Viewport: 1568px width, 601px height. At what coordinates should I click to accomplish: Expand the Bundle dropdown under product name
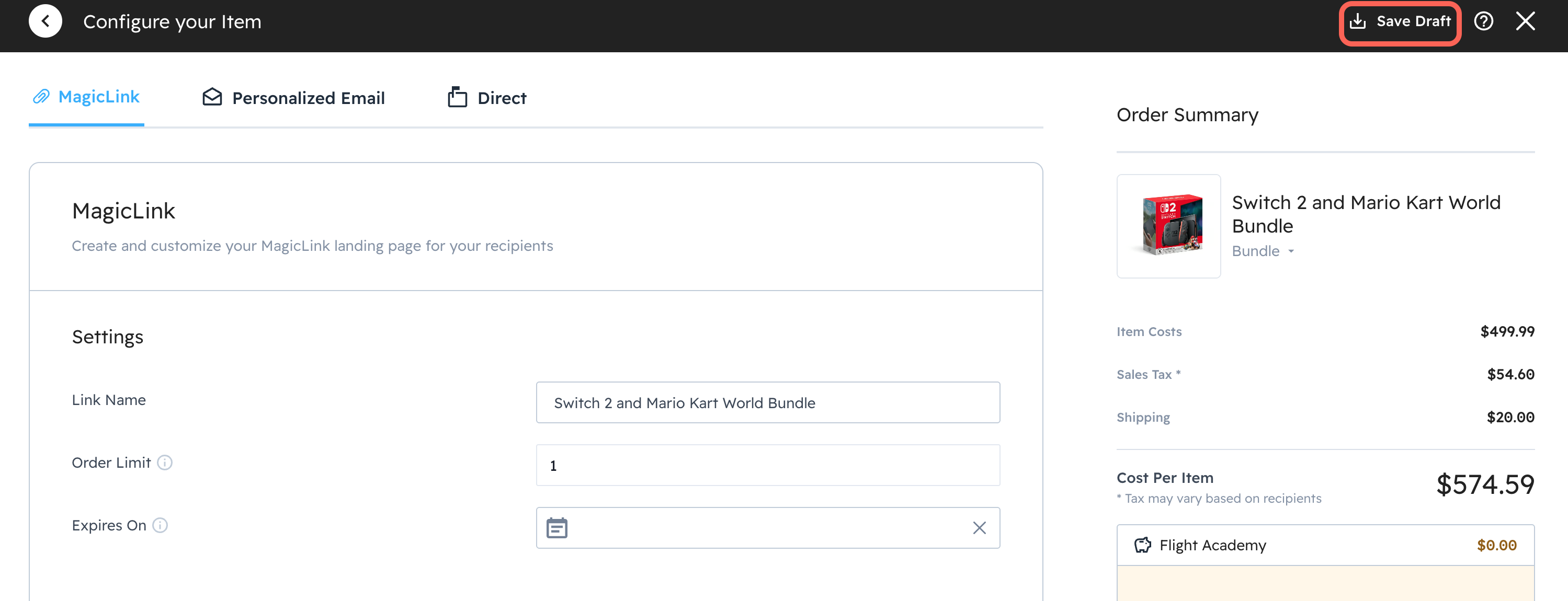pyautogui.click(x=1290, y=251)
